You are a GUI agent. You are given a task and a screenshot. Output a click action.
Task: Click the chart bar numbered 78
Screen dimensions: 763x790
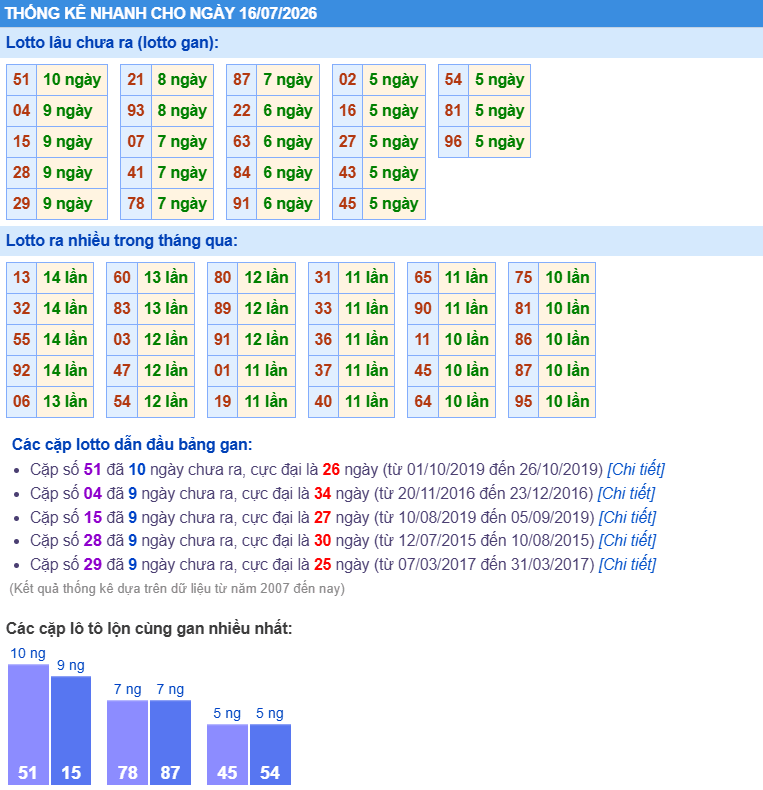(x=128, y=742)
